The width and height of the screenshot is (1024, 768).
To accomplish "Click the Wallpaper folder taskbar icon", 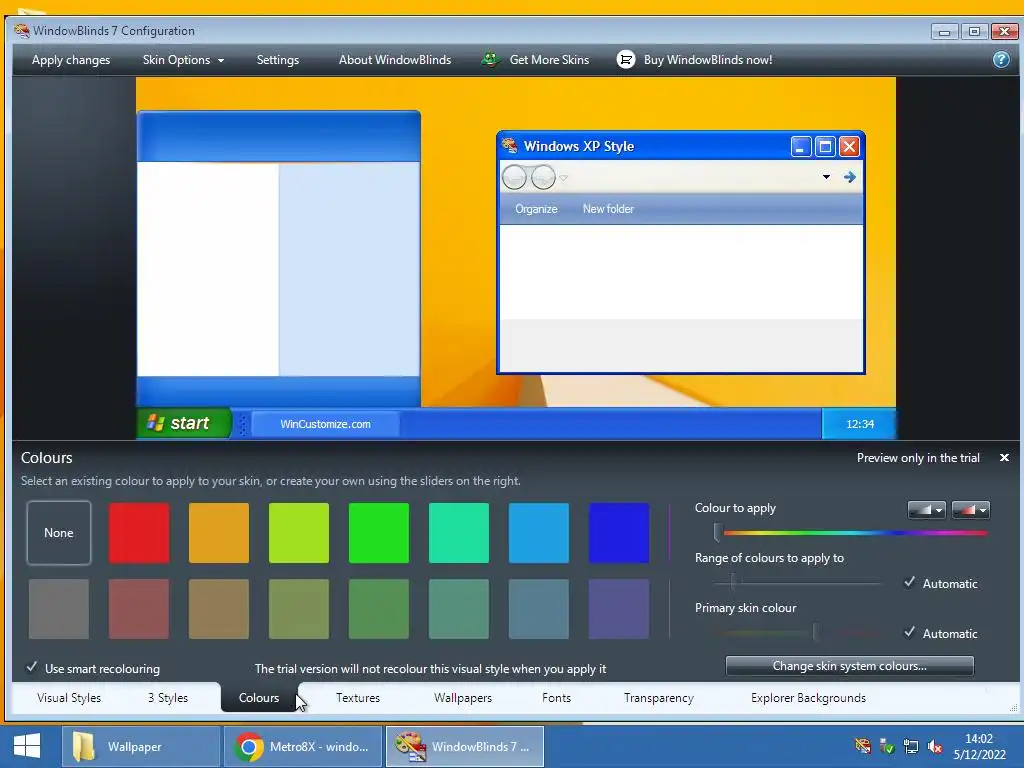I will 83,746.
